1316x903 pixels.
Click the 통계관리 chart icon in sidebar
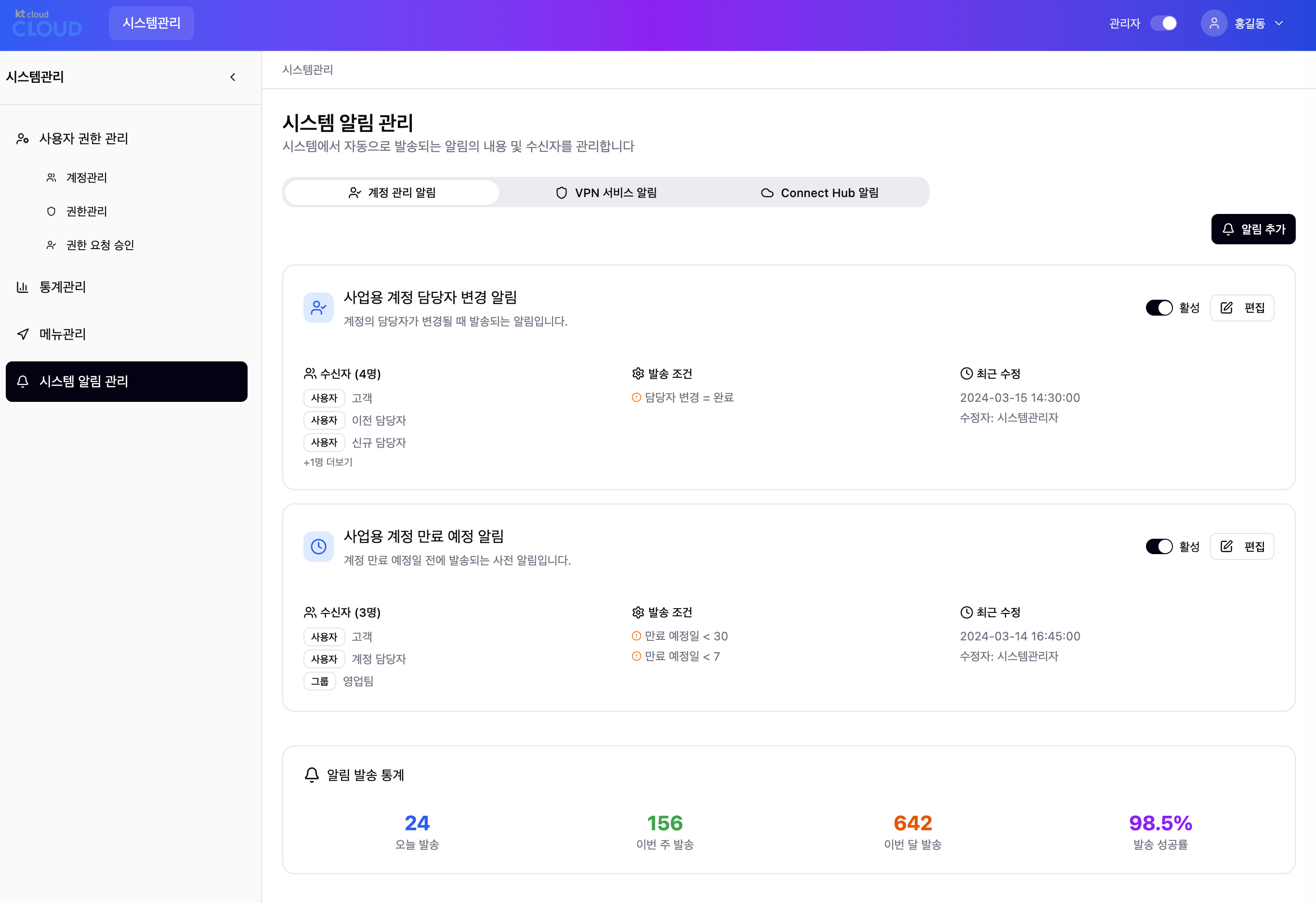click(x=22, y=287)
